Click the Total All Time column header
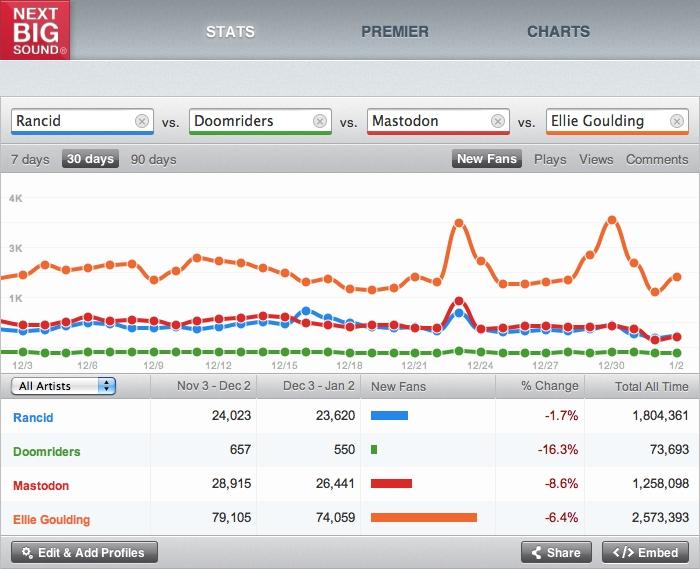 pos(651,386)
